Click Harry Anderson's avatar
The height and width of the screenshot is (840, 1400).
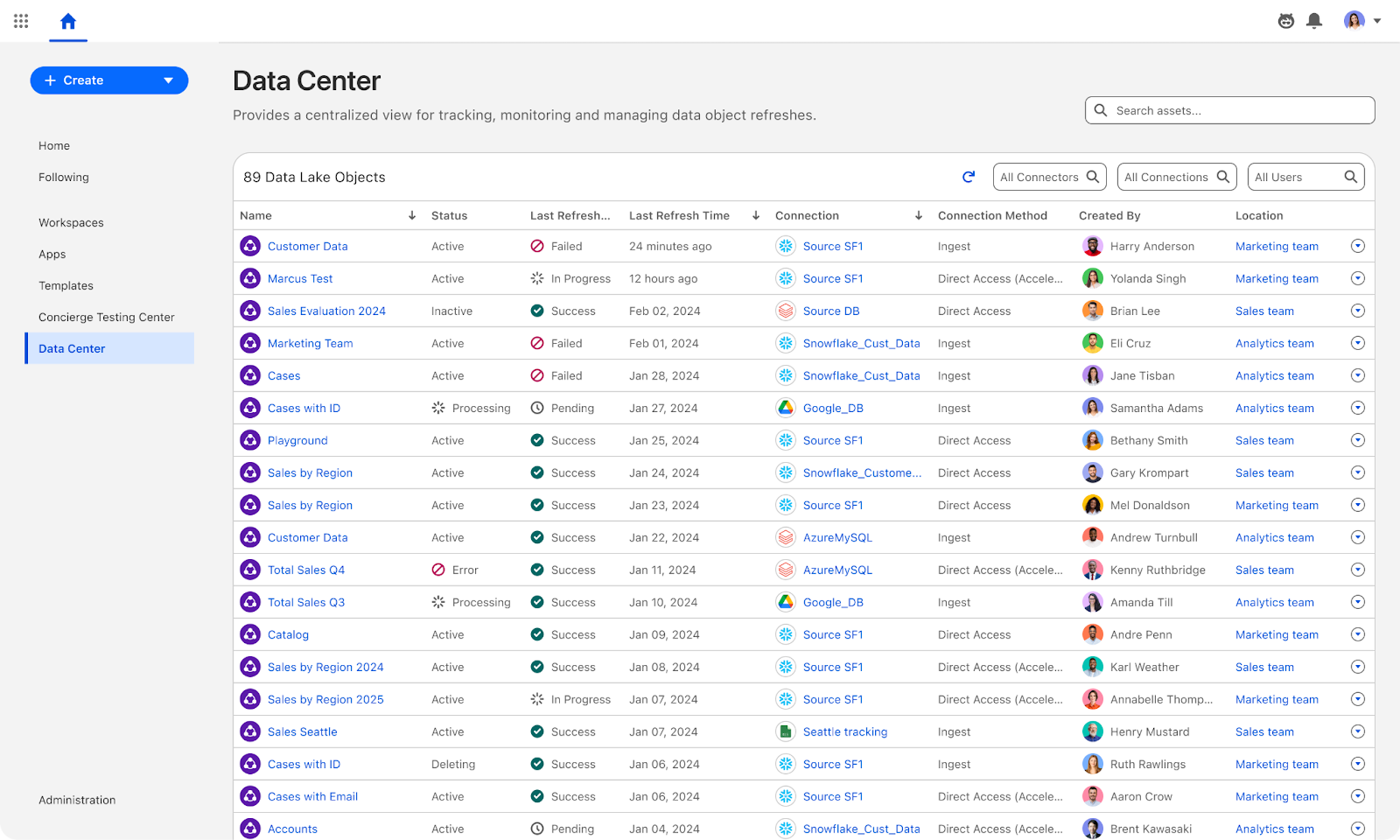(1092, 246)
